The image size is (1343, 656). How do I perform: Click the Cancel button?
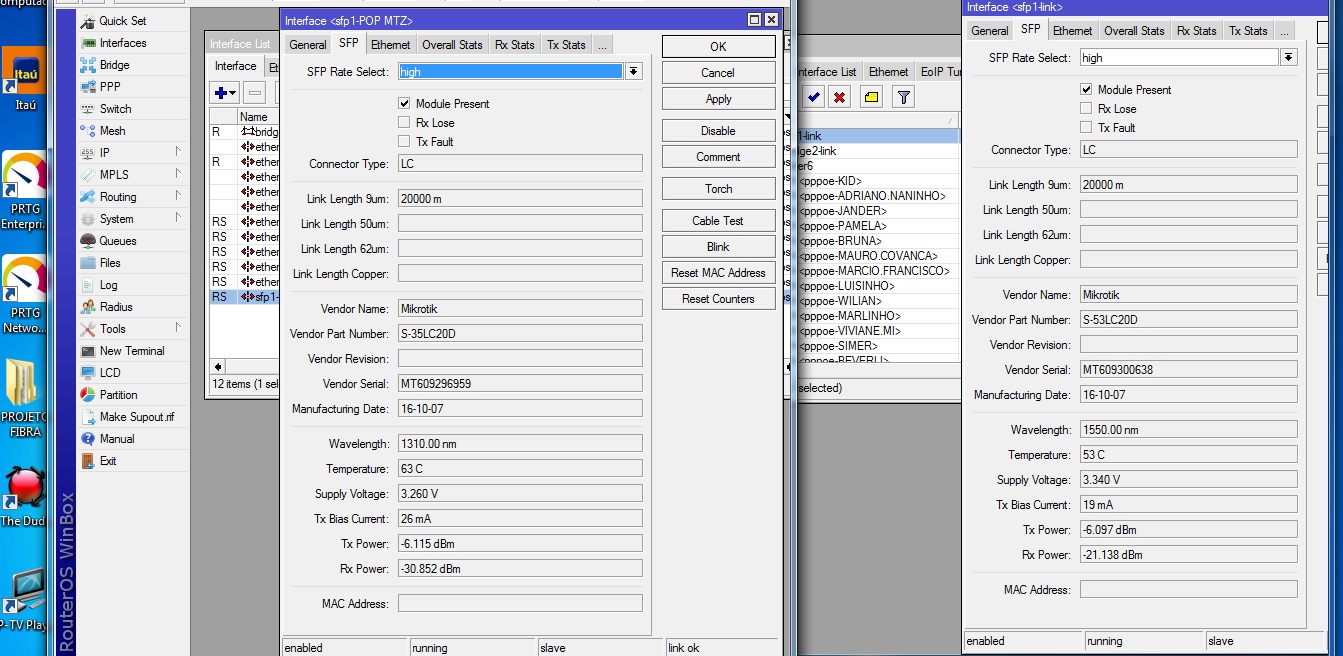coord(718,73)
